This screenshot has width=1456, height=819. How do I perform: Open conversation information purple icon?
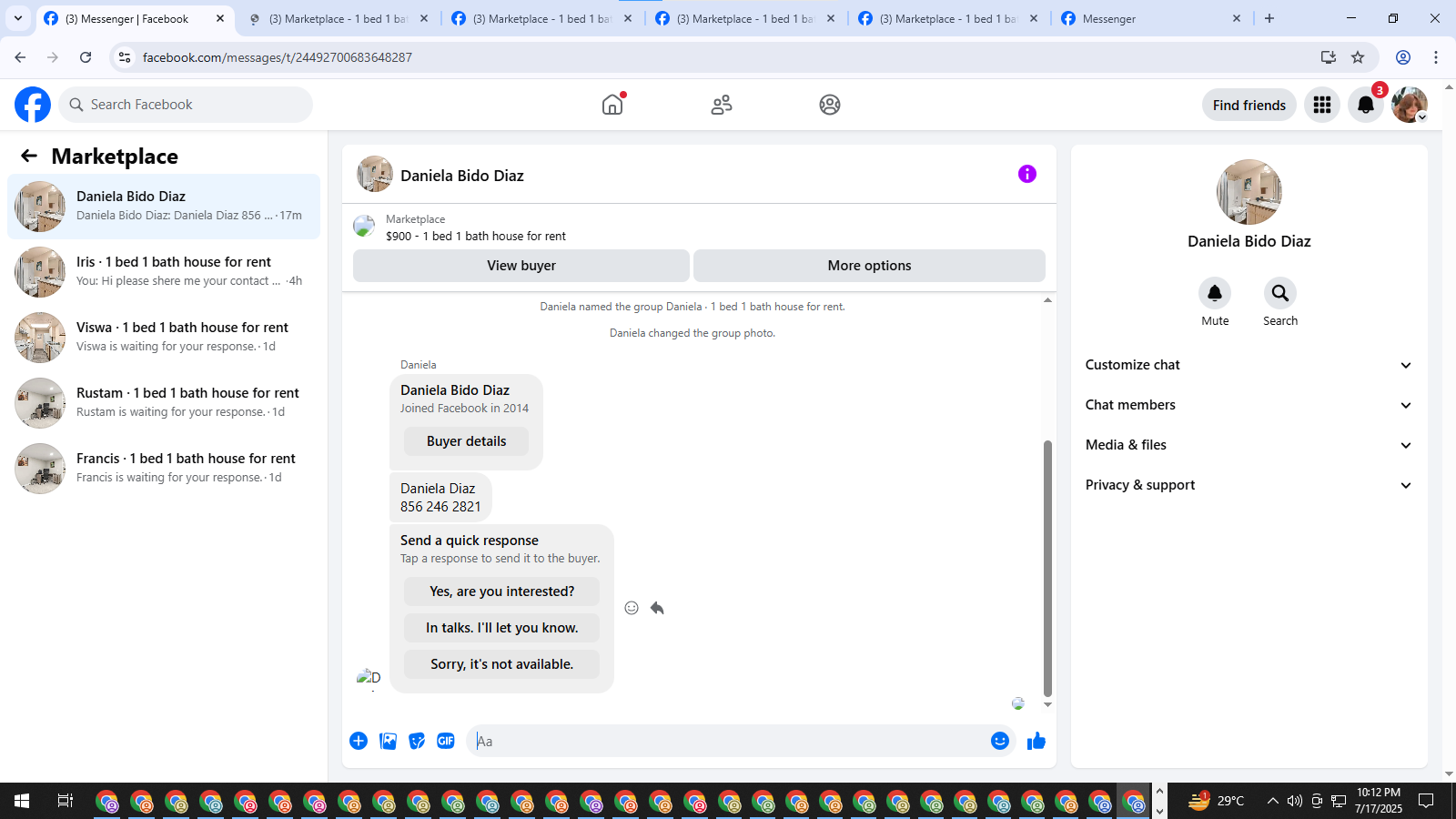click(x=1027, y=174)
